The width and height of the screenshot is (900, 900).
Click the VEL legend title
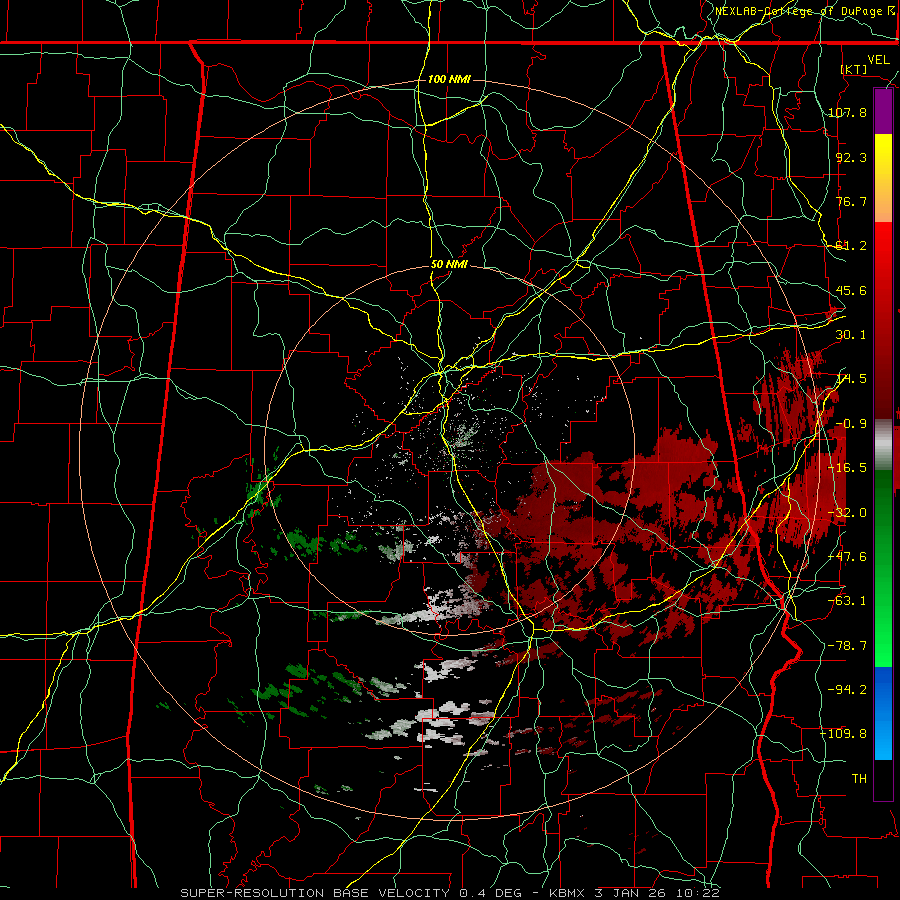click(878, 60)
